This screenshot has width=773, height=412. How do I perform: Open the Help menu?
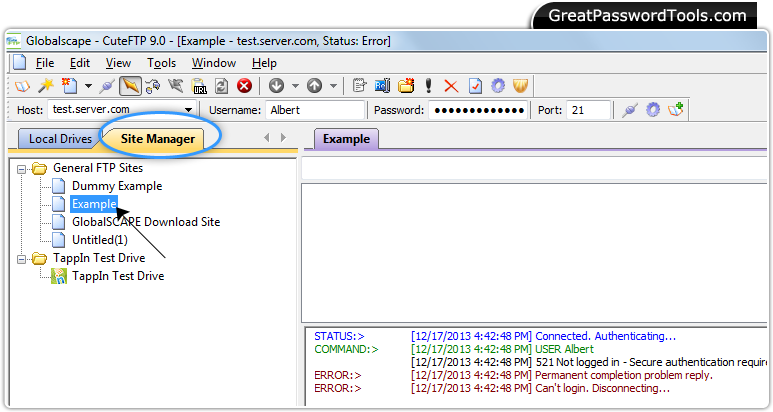pyautogui.click(x=264, y=63)
